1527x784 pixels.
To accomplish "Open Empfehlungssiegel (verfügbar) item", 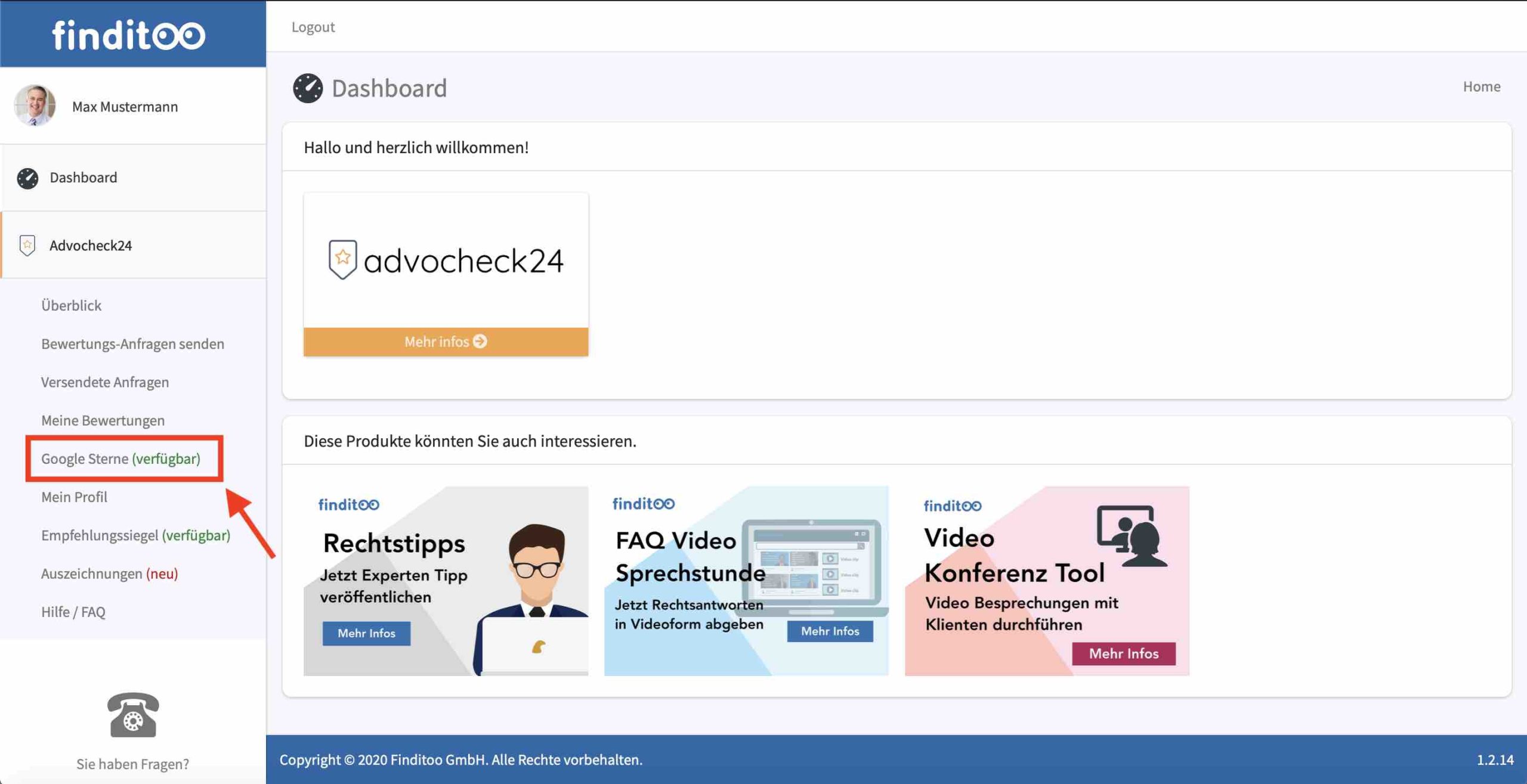I will pos(135,535).
